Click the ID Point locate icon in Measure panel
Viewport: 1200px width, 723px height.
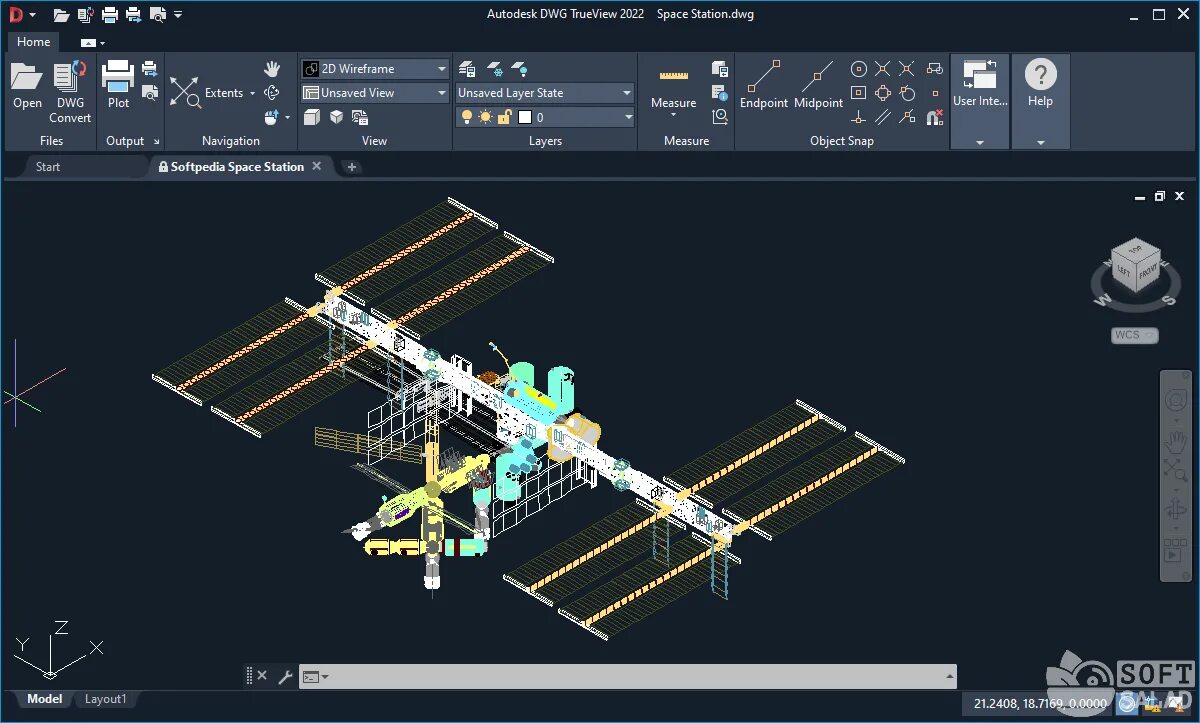click(719, 117)
